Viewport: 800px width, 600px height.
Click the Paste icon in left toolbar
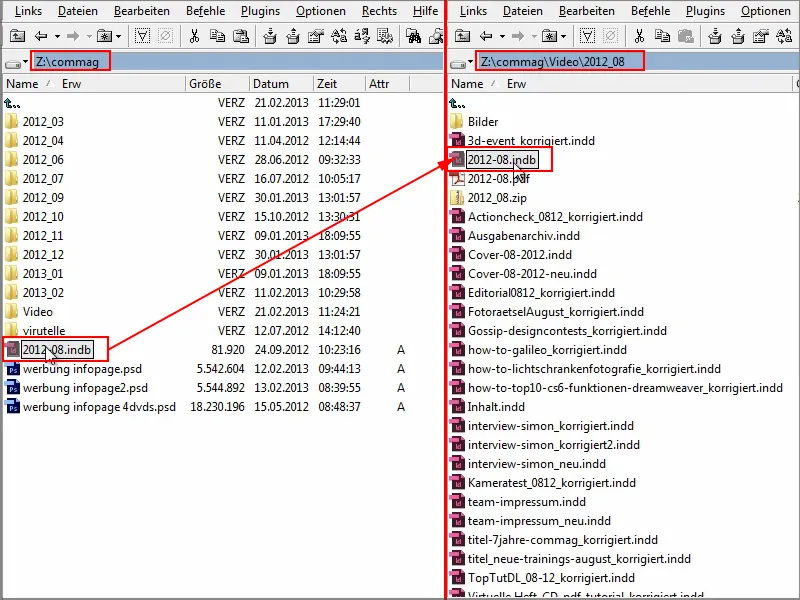pyautogui.click(x=241, y=36)
